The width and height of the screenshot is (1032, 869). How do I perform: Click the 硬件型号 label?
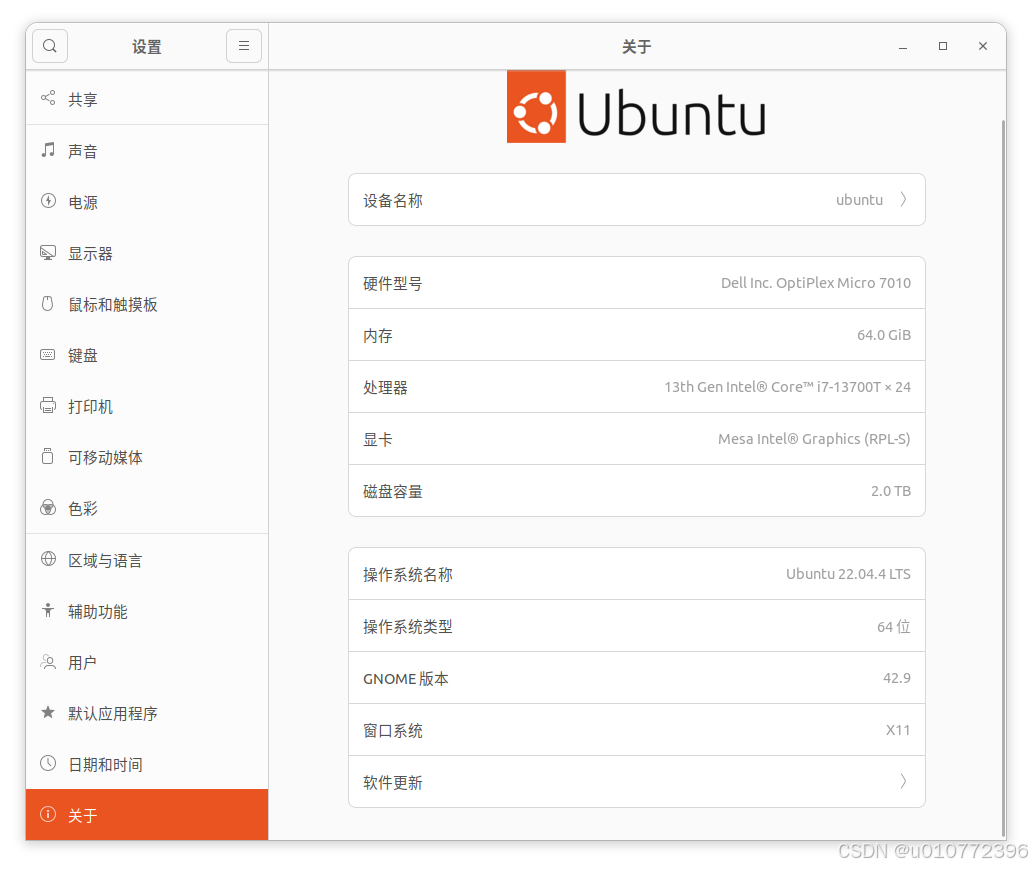393,284
